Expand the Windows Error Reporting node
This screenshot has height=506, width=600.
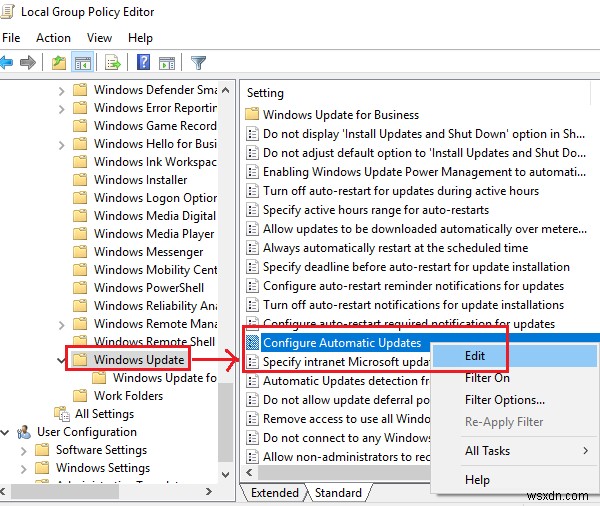click(61, 109)
